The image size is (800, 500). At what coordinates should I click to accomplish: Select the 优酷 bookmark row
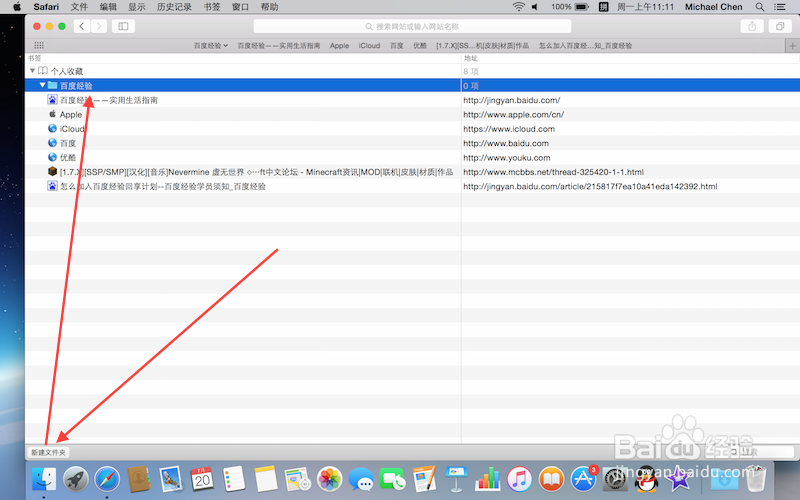(412, 157)
